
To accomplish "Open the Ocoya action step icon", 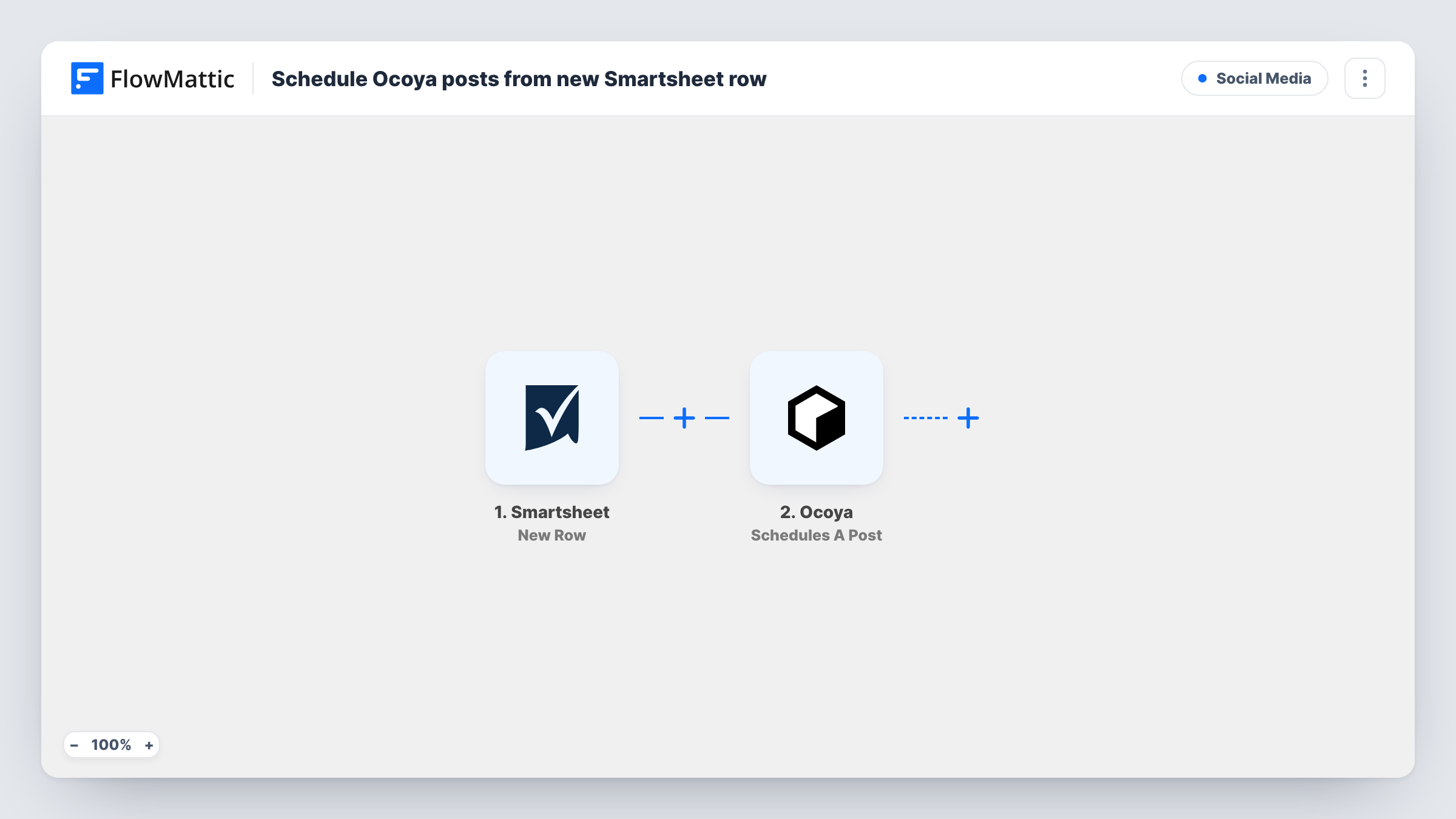I will [816, 418].
